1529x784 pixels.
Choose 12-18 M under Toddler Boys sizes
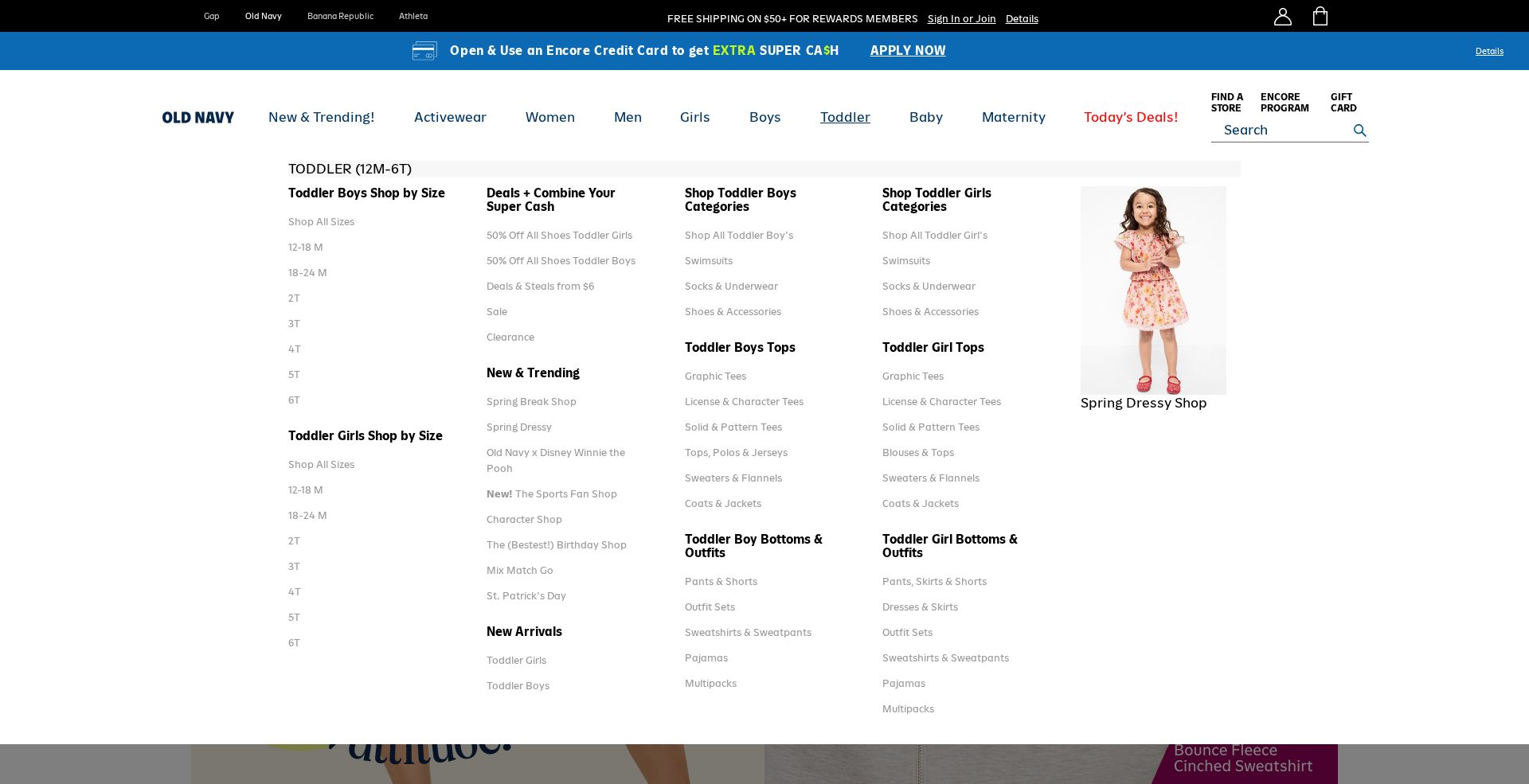tap(305, 247)
